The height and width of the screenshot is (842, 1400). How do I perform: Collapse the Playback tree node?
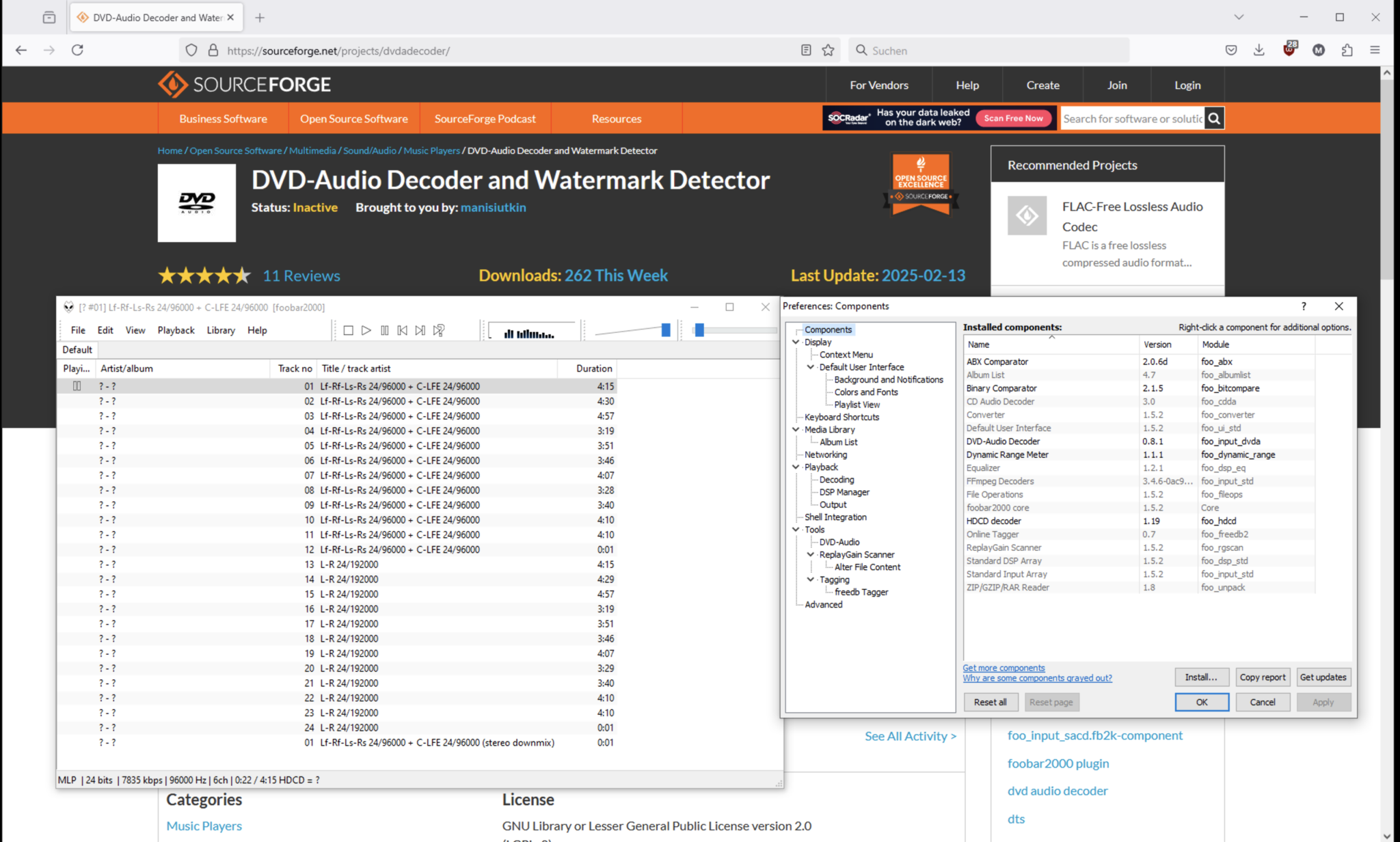(796, 467)
